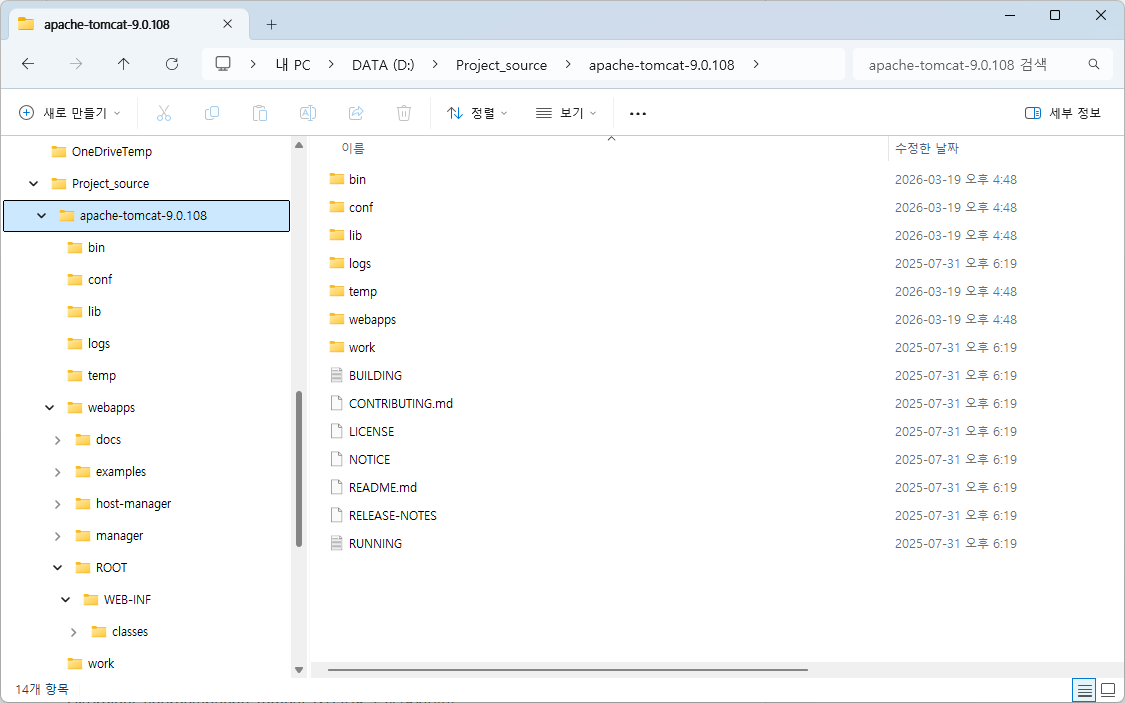
Task: Click the search magnifier icon
Action: tap(1094, 64)
